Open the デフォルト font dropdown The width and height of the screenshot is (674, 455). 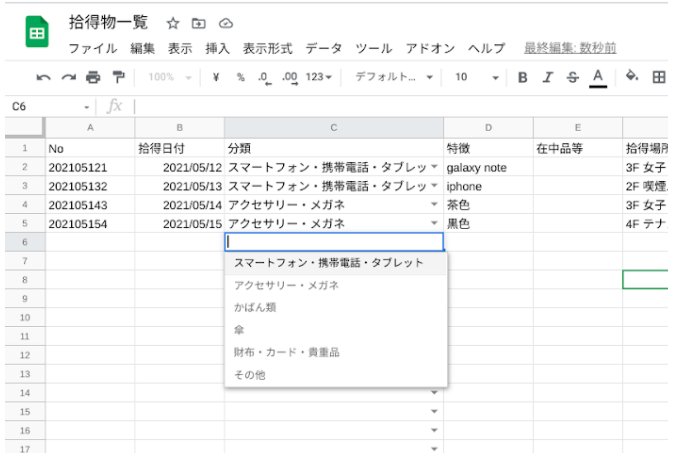click(394, 77)
